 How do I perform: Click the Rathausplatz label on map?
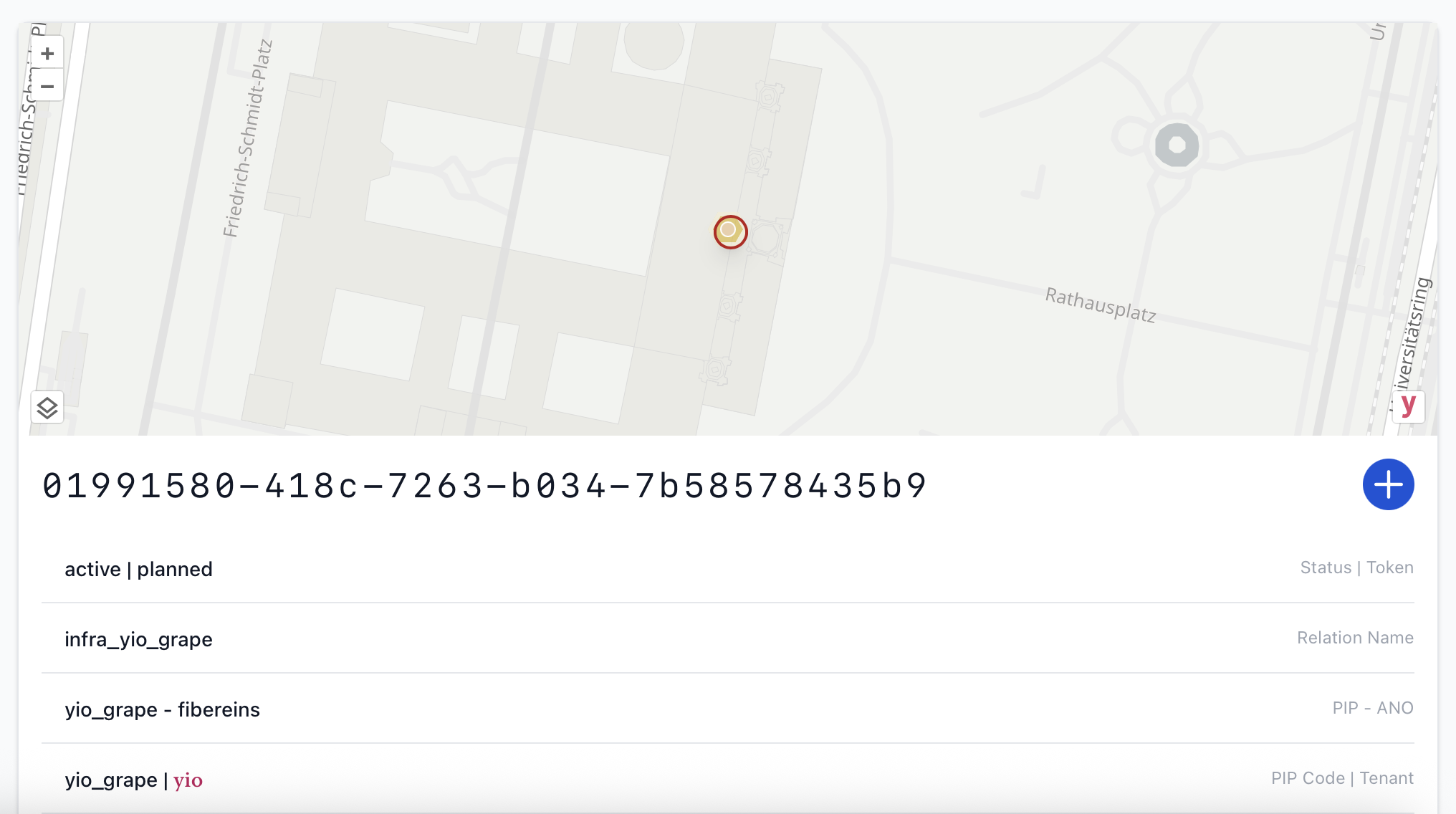point(1101,305)
